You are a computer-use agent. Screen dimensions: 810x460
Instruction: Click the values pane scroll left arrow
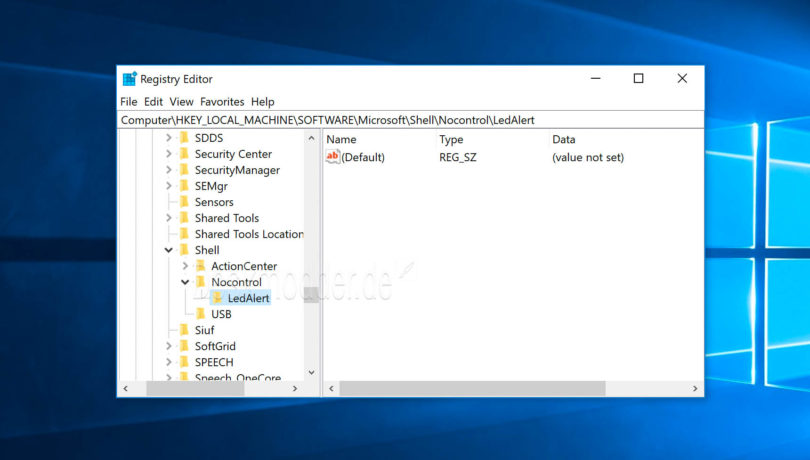coord(331,389)
